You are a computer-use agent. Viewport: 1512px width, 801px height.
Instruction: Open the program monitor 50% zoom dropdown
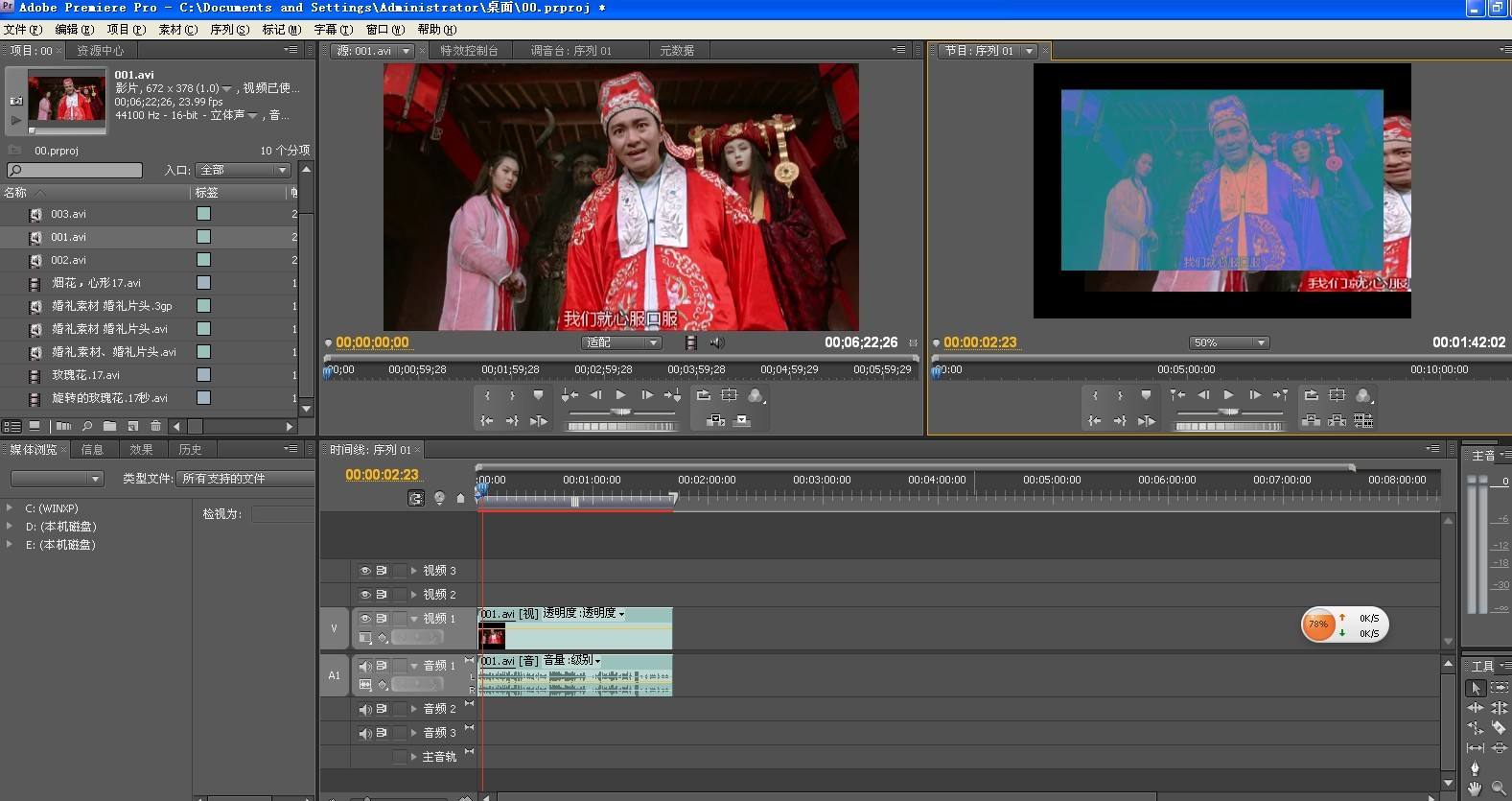coord(1229,342)
